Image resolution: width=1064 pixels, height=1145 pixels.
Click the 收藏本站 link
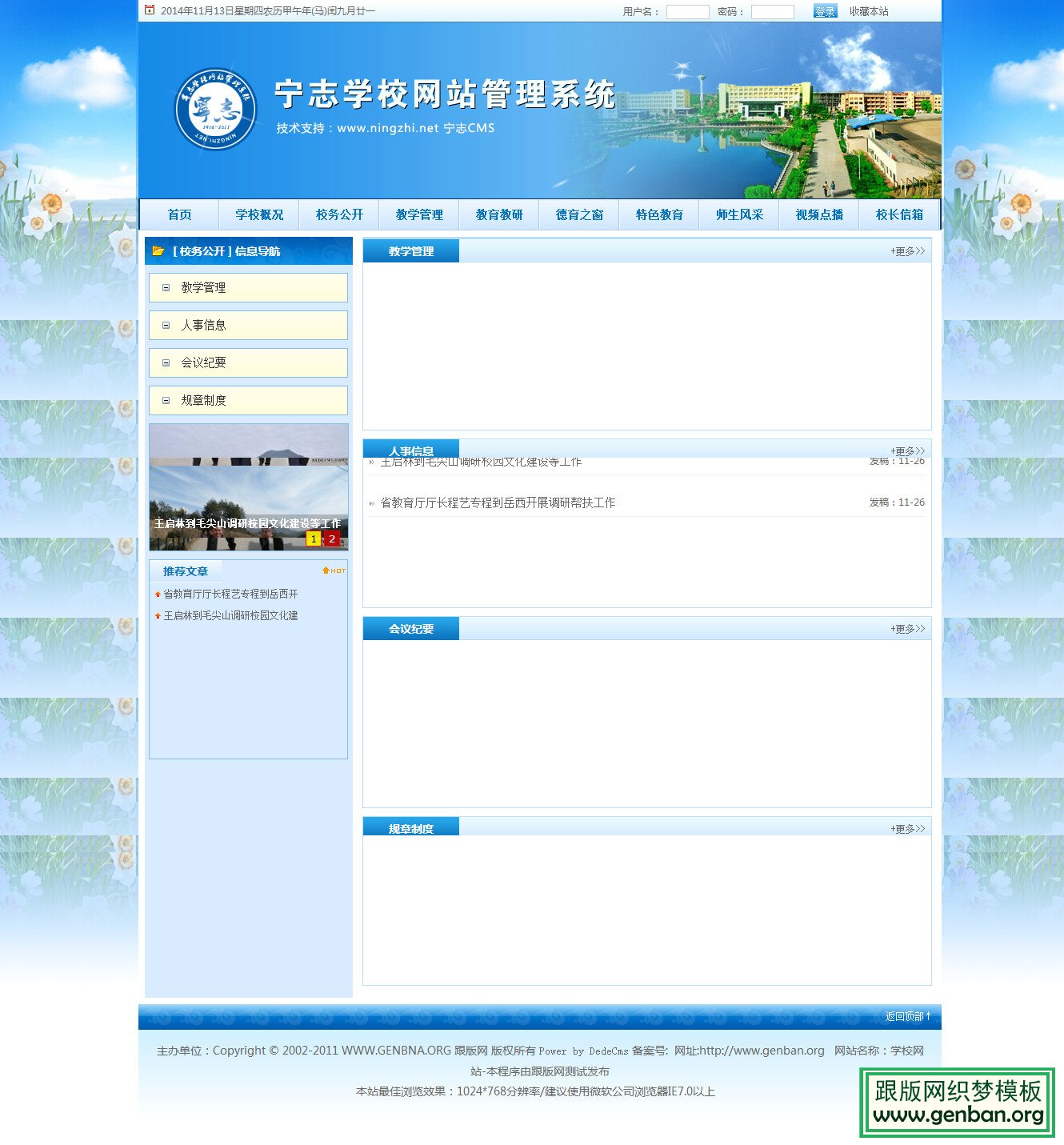[x=869, y=11]
